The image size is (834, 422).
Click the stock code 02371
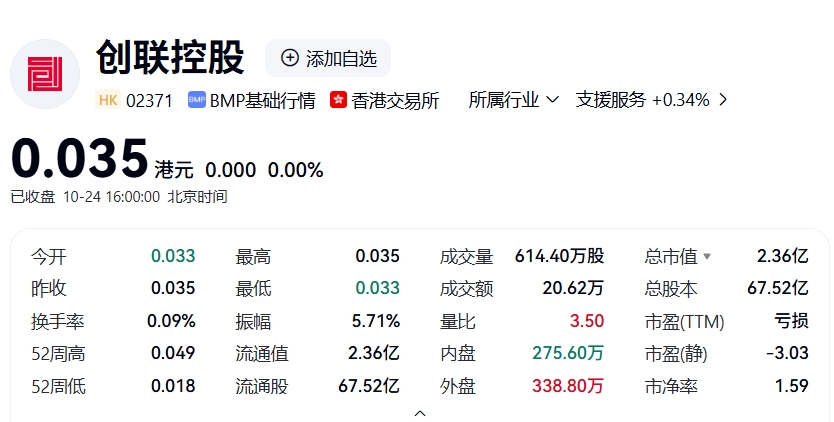[150, 100]
